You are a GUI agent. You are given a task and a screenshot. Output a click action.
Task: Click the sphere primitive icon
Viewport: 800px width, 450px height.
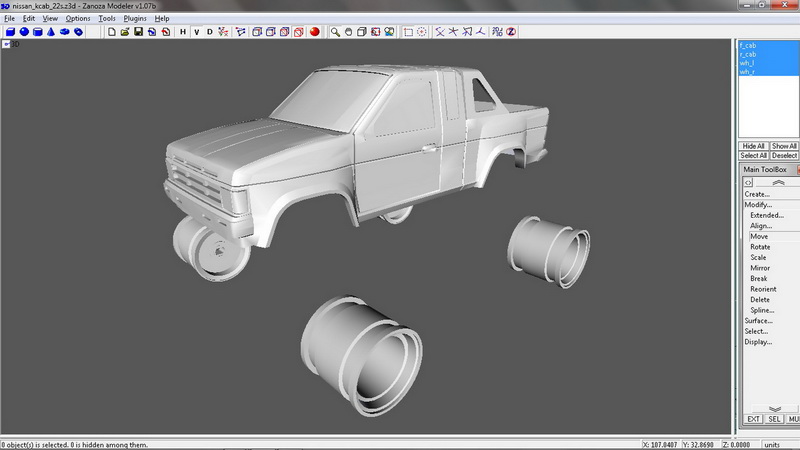[23, 32]
